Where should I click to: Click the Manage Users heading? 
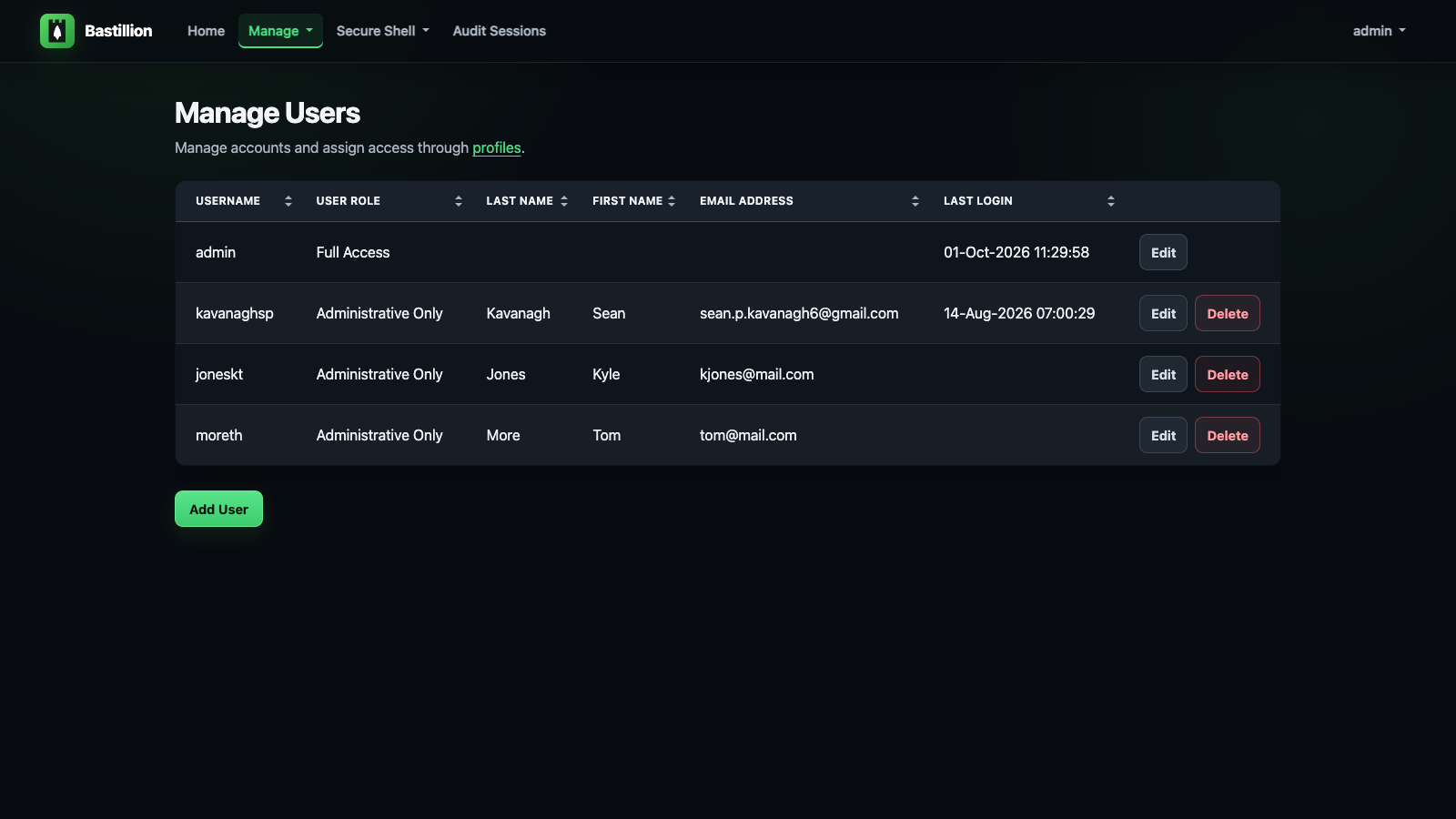click(268, 113)
